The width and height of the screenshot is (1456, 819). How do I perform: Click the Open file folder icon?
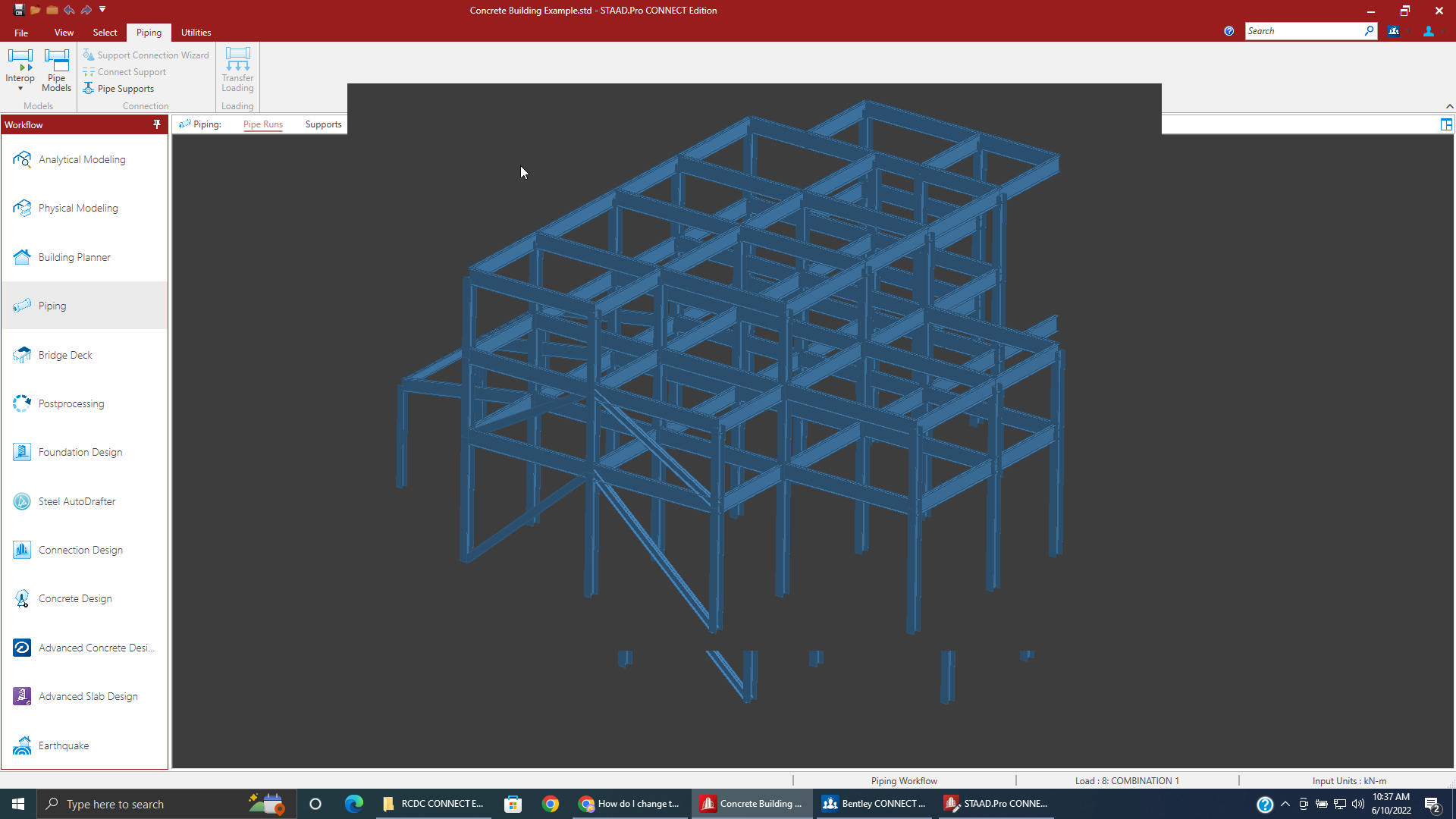(36, 10)
